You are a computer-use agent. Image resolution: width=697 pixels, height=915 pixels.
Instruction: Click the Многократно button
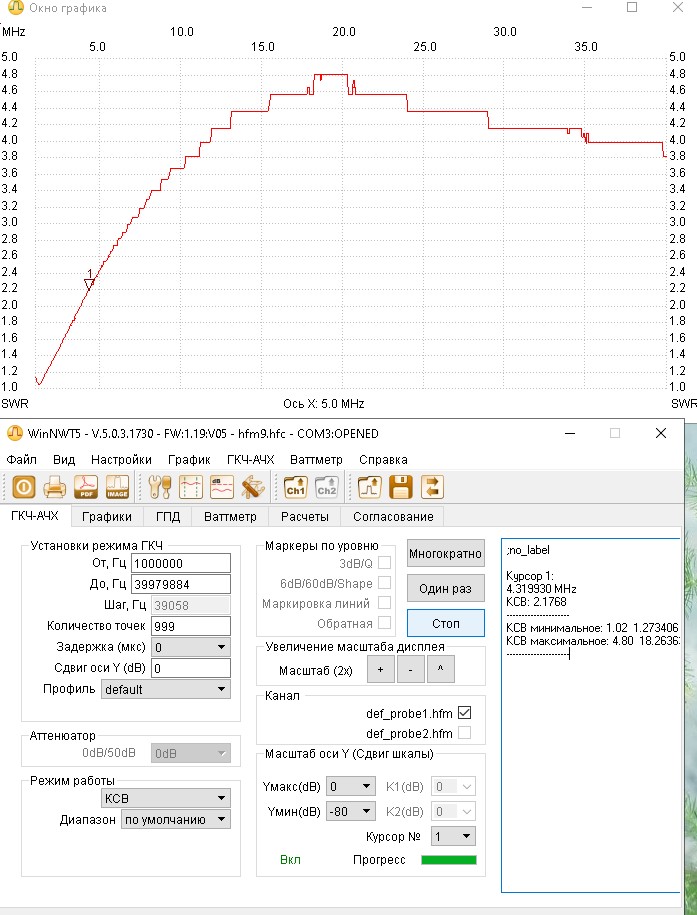coord(445,554)
